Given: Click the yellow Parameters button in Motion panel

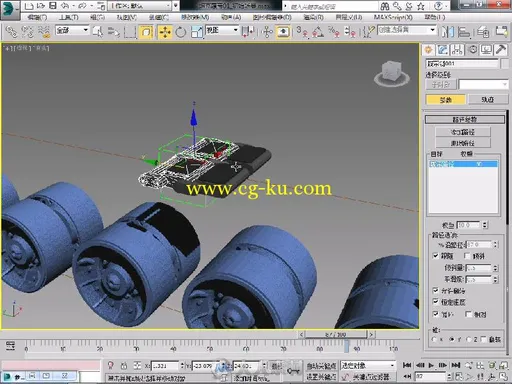Looking at the screenshot, I should [445, 100].
